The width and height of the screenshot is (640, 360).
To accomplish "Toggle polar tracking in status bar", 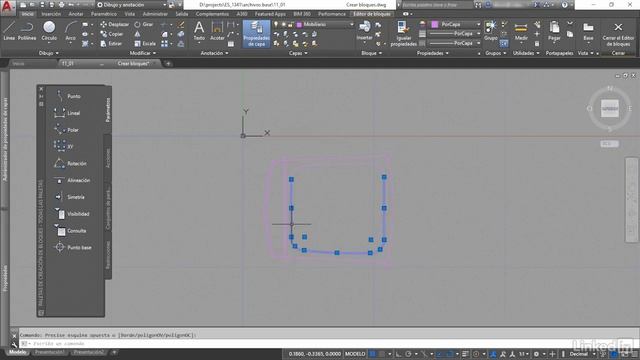I will coord(409,354).
